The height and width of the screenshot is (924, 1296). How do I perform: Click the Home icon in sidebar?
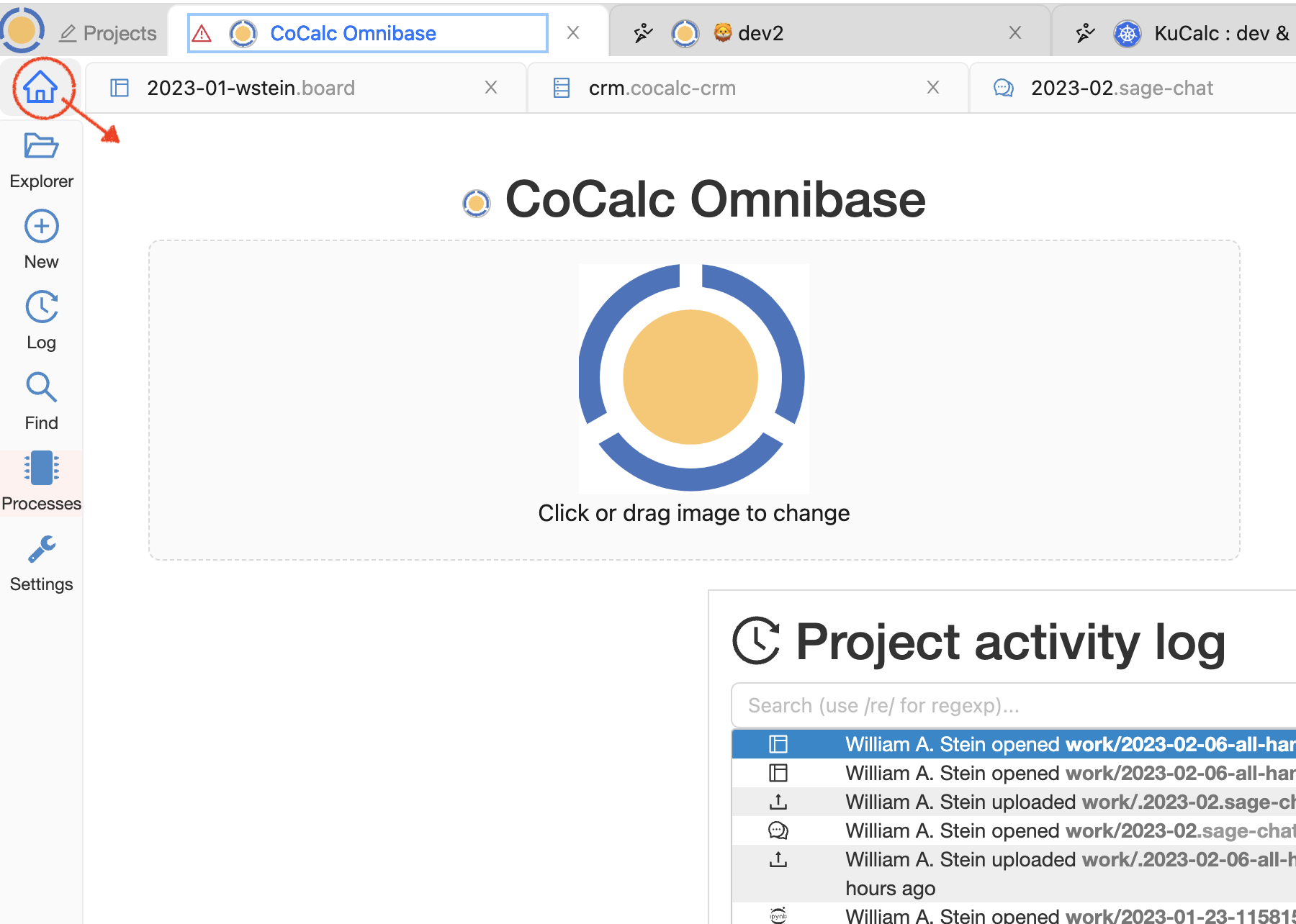click(40, 88)
